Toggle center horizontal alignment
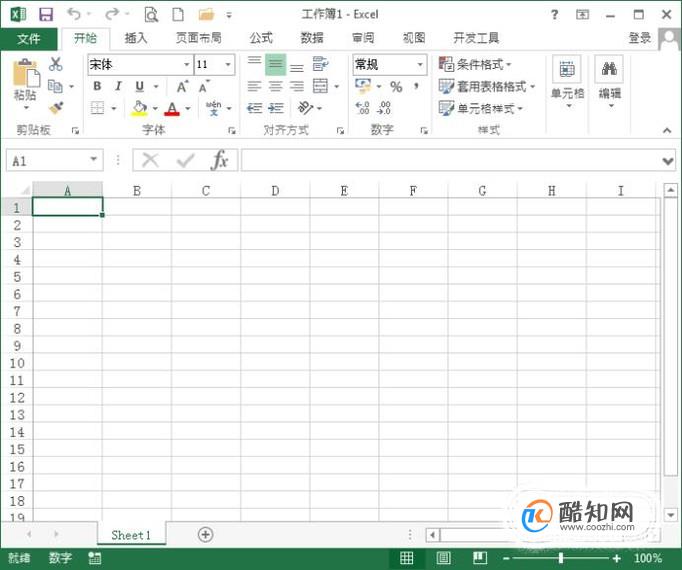The image size is (682, 570). [x=276, y=86]
